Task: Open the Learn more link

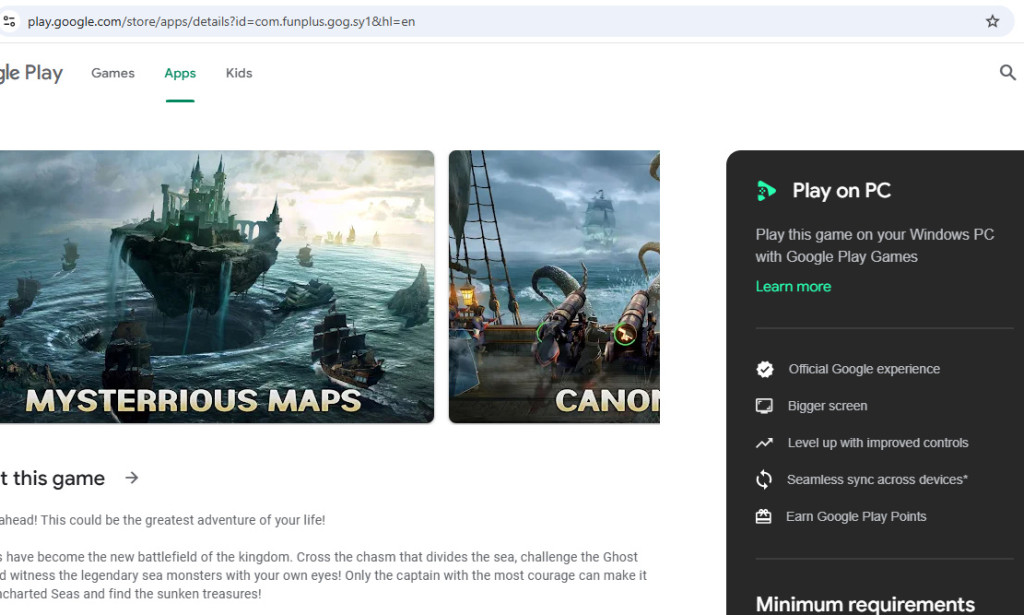Action: [793, 286]
